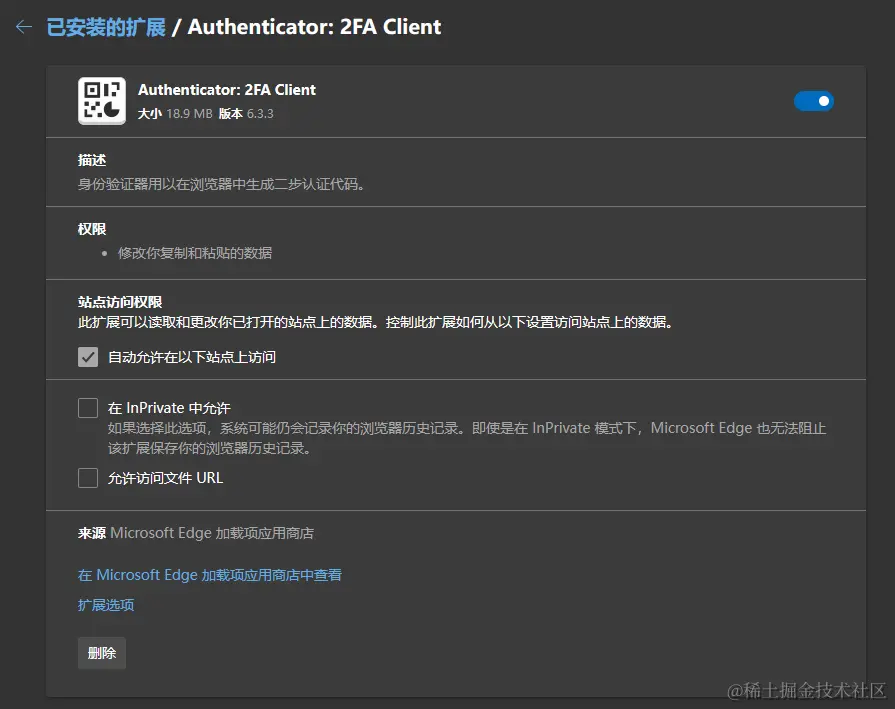Click the 删除 button

click(x=102, y=653)
